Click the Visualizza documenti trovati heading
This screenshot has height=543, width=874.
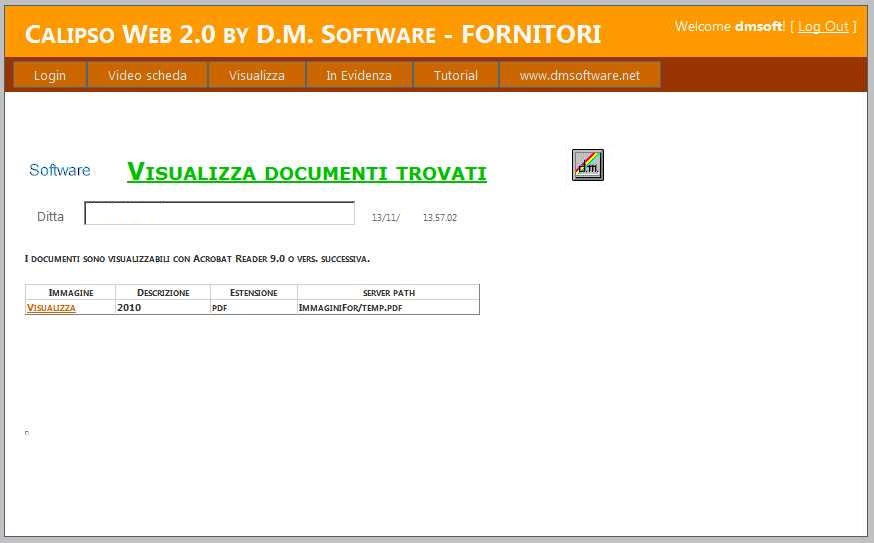(307, 171)
